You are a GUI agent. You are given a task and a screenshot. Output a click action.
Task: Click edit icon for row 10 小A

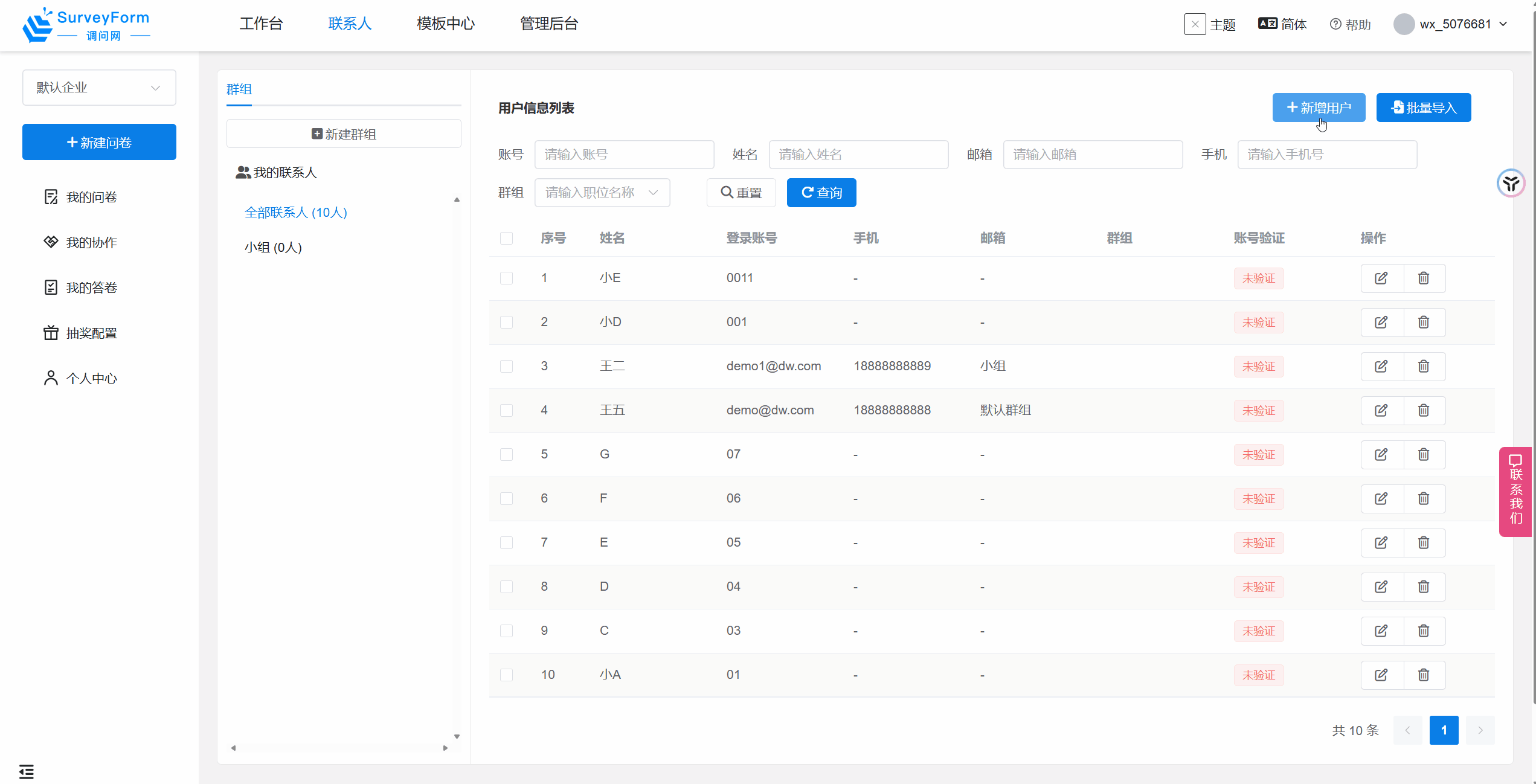point(1381,675)
